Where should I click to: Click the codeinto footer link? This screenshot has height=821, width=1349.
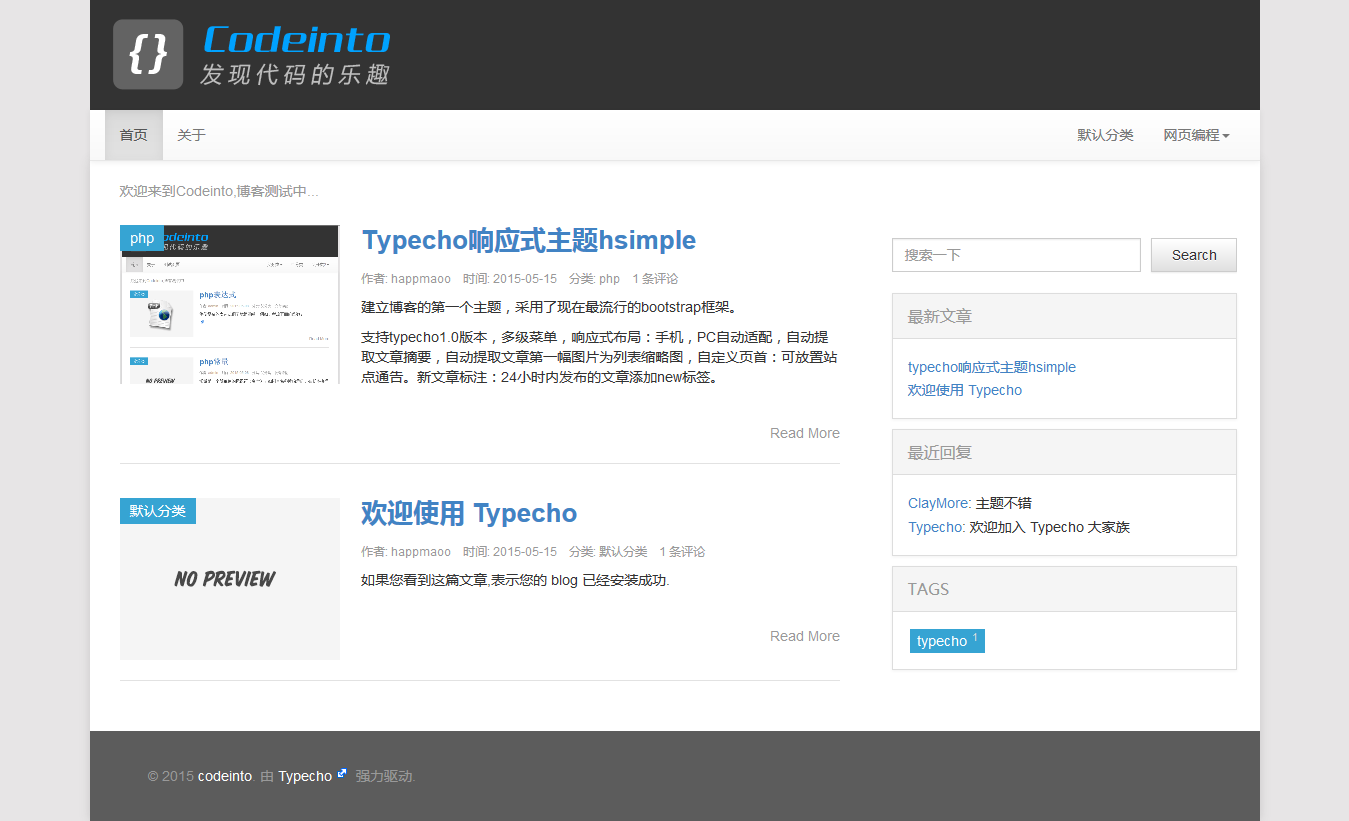coord(225,776)
